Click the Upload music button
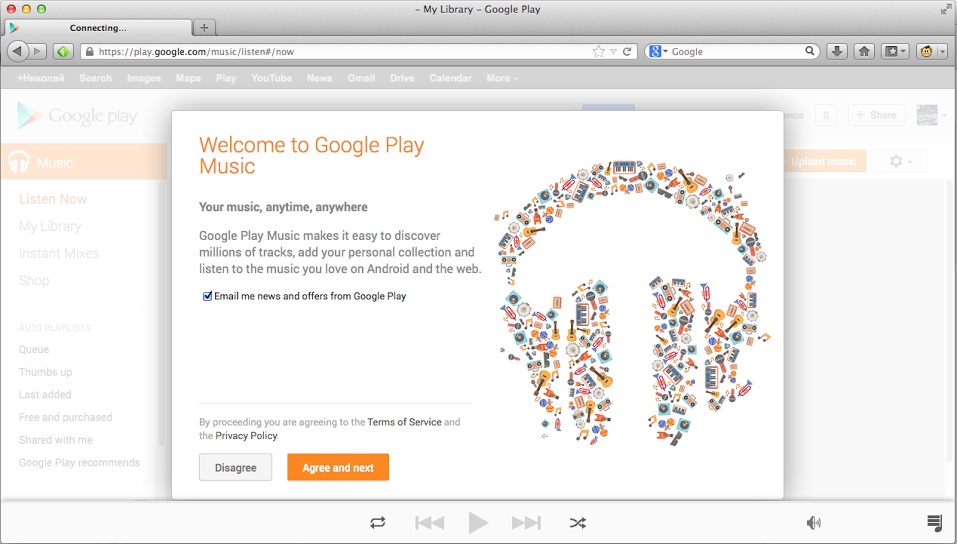The height and width of the screenshot is (544, 957). click(x=824, y=161)
